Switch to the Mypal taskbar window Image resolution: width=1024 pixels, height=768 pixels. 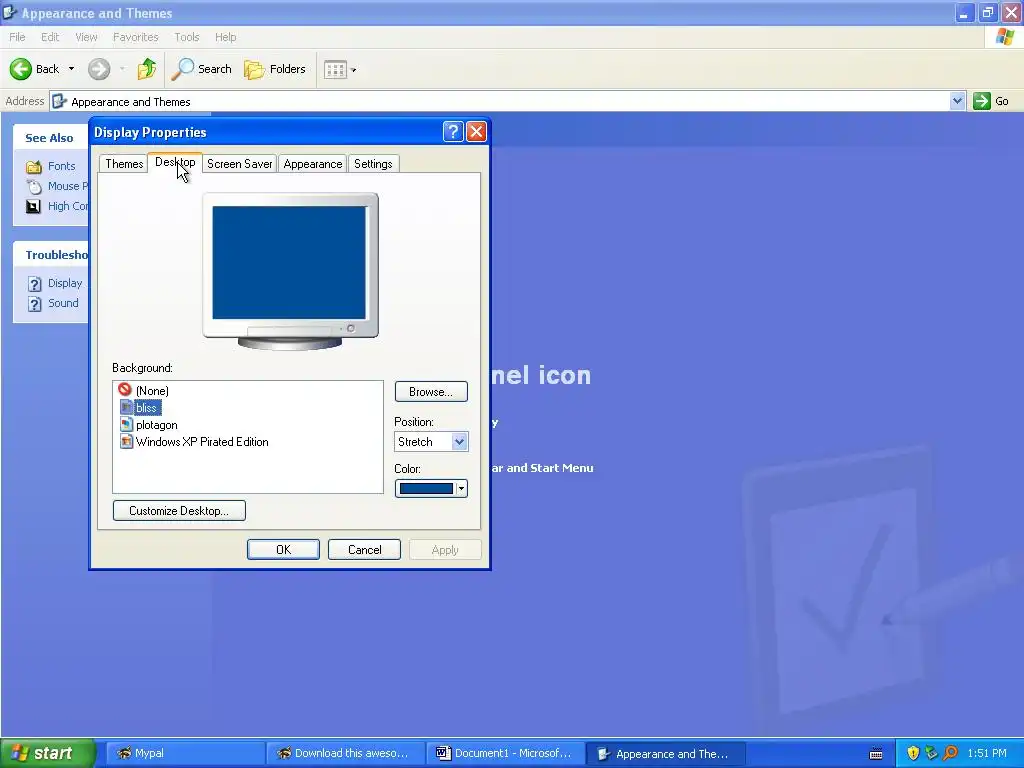[x=185, y=754]
